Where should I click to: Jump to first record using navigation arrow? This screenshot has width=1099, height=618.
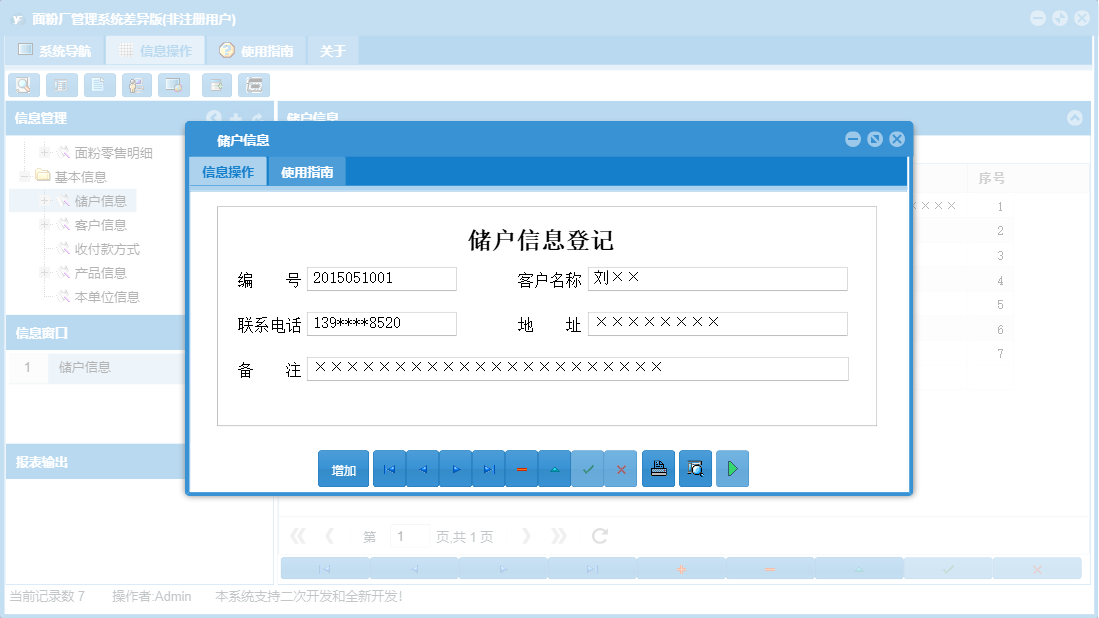(x=389, y=468)
